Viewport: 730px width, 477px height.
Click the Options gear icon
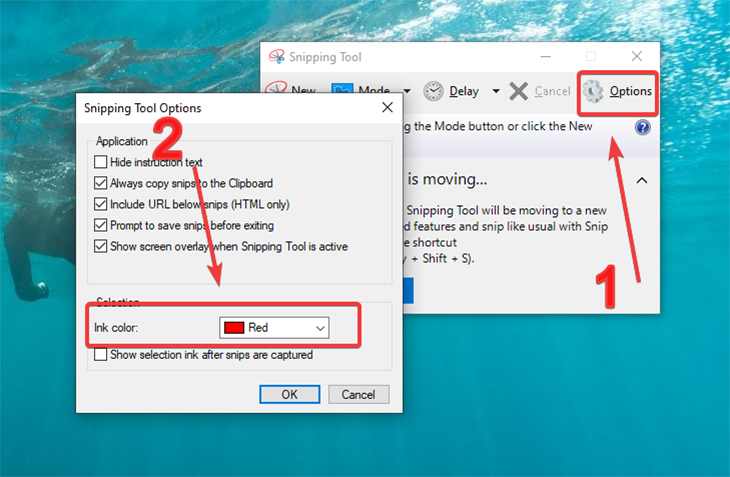click(593, 91)
